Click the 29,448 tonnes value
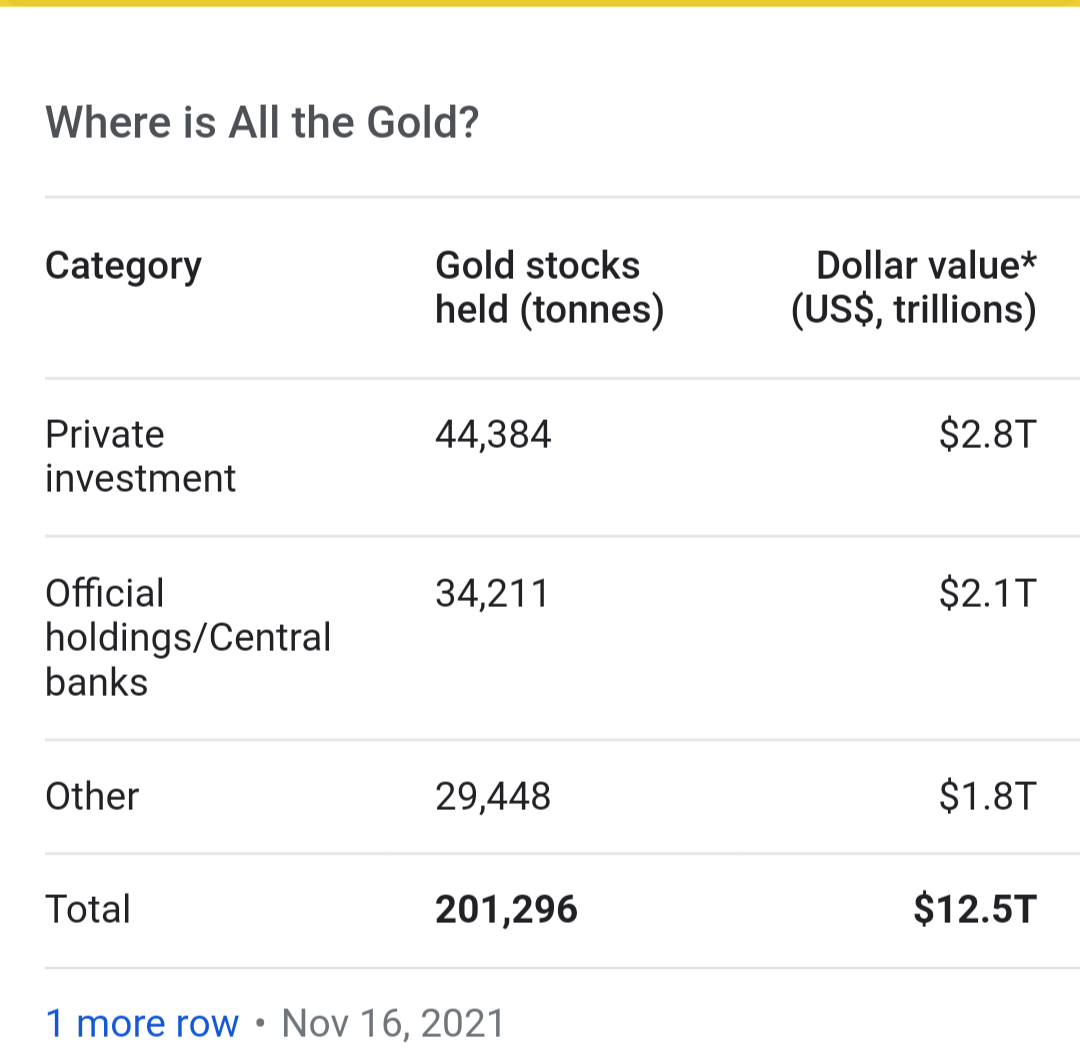This screenshot has height=1063, width=1080. click(493, 796)
